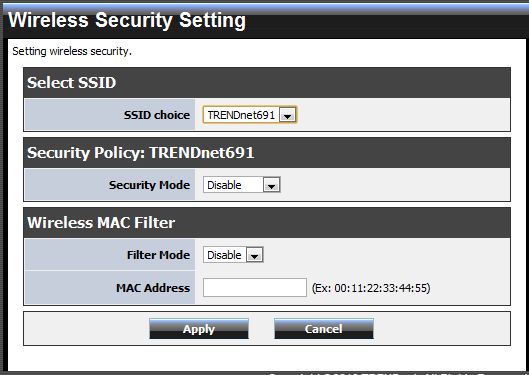
Task: Click the Filter Mode label
Action: coord(159,255)
